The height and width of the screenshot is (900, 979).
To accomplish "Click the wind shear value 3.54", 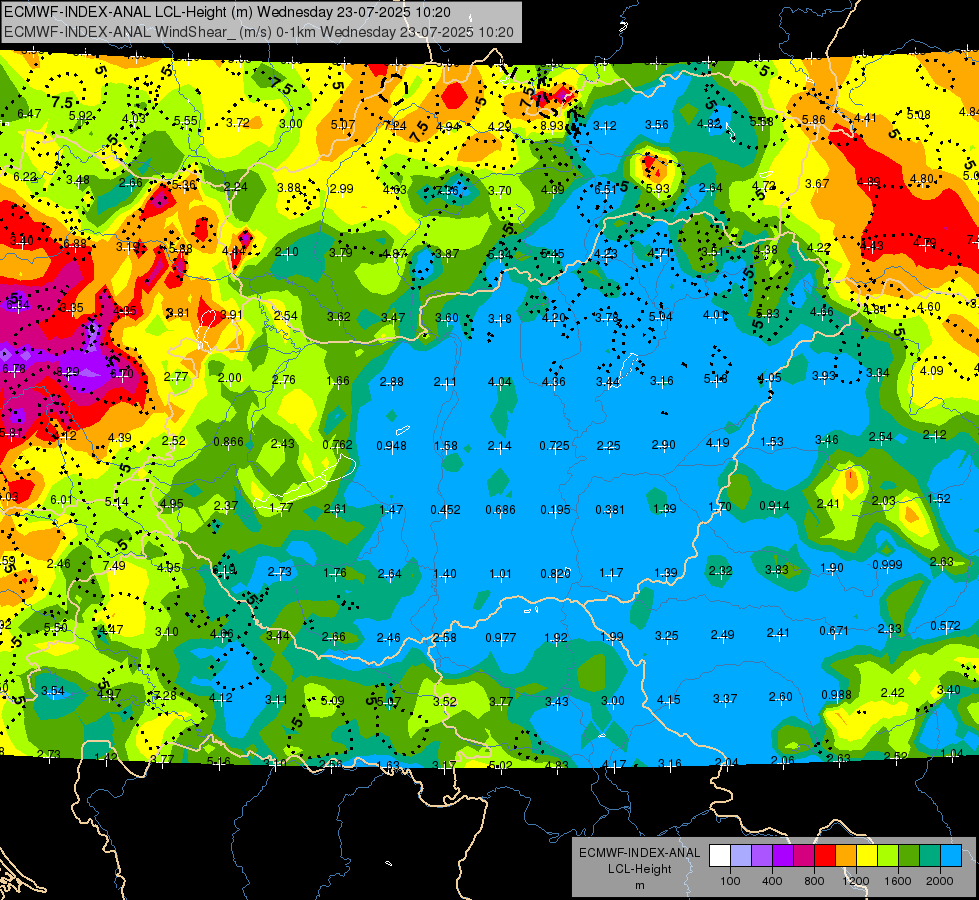I will tap(52, 691).
